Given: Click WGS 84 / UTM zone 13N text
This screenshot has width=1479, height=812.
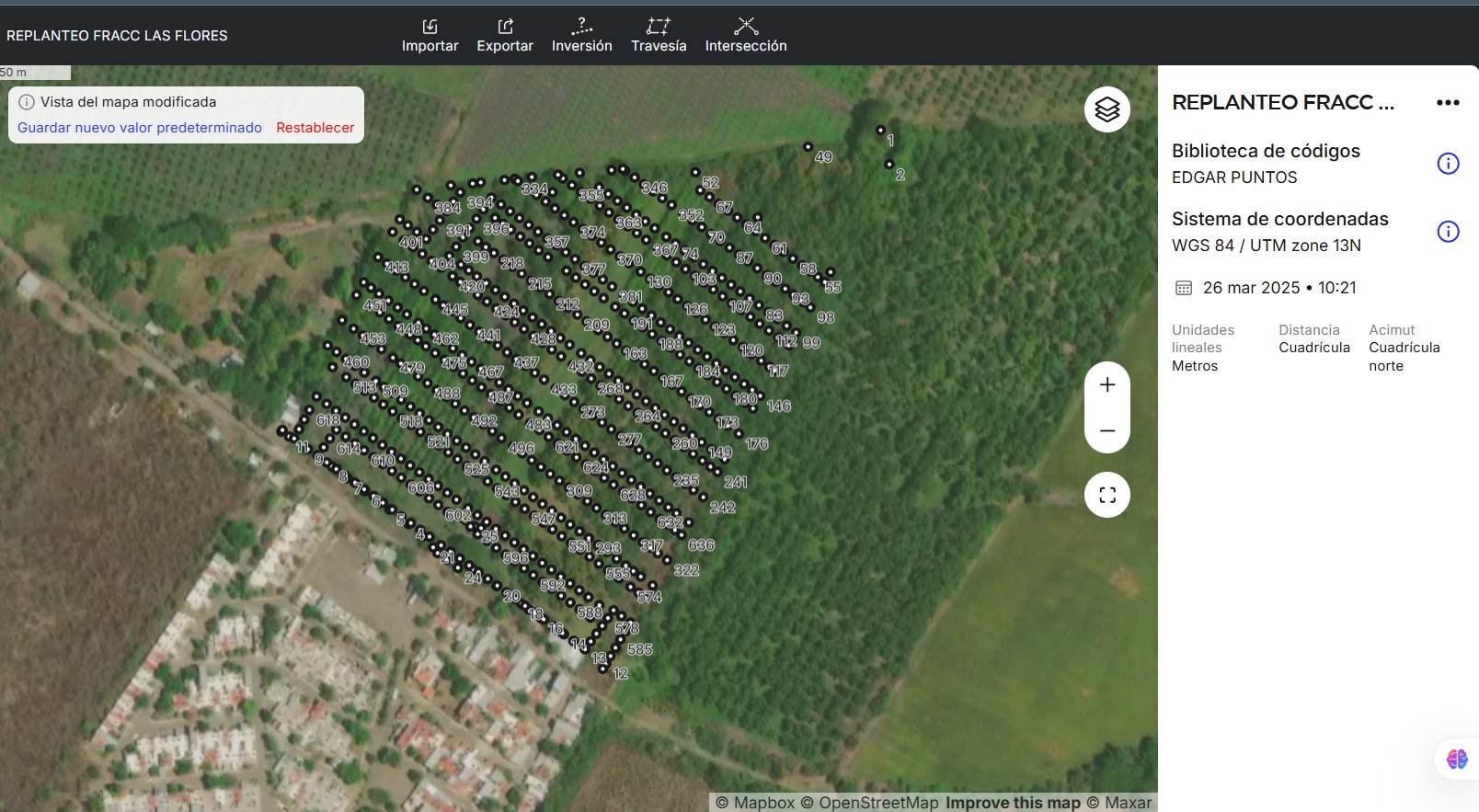Looking at the screenshot, I should tap(1267, 246).
